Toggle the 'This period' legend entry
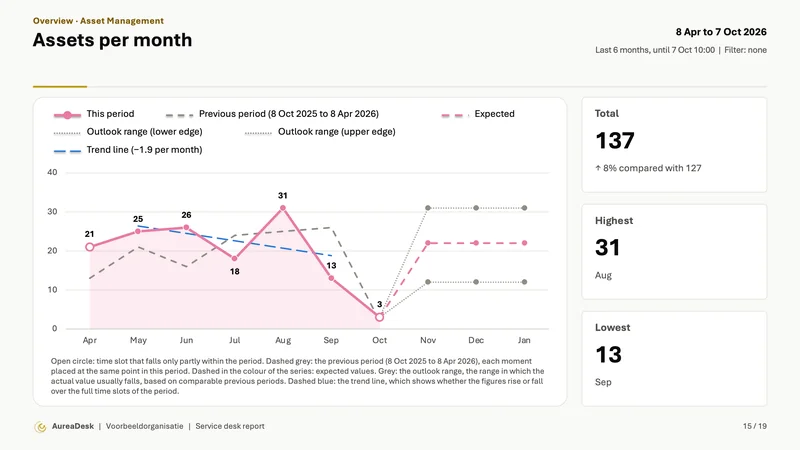Image resolution: width=800 pixels, height=450 pixels. [94, 114]
